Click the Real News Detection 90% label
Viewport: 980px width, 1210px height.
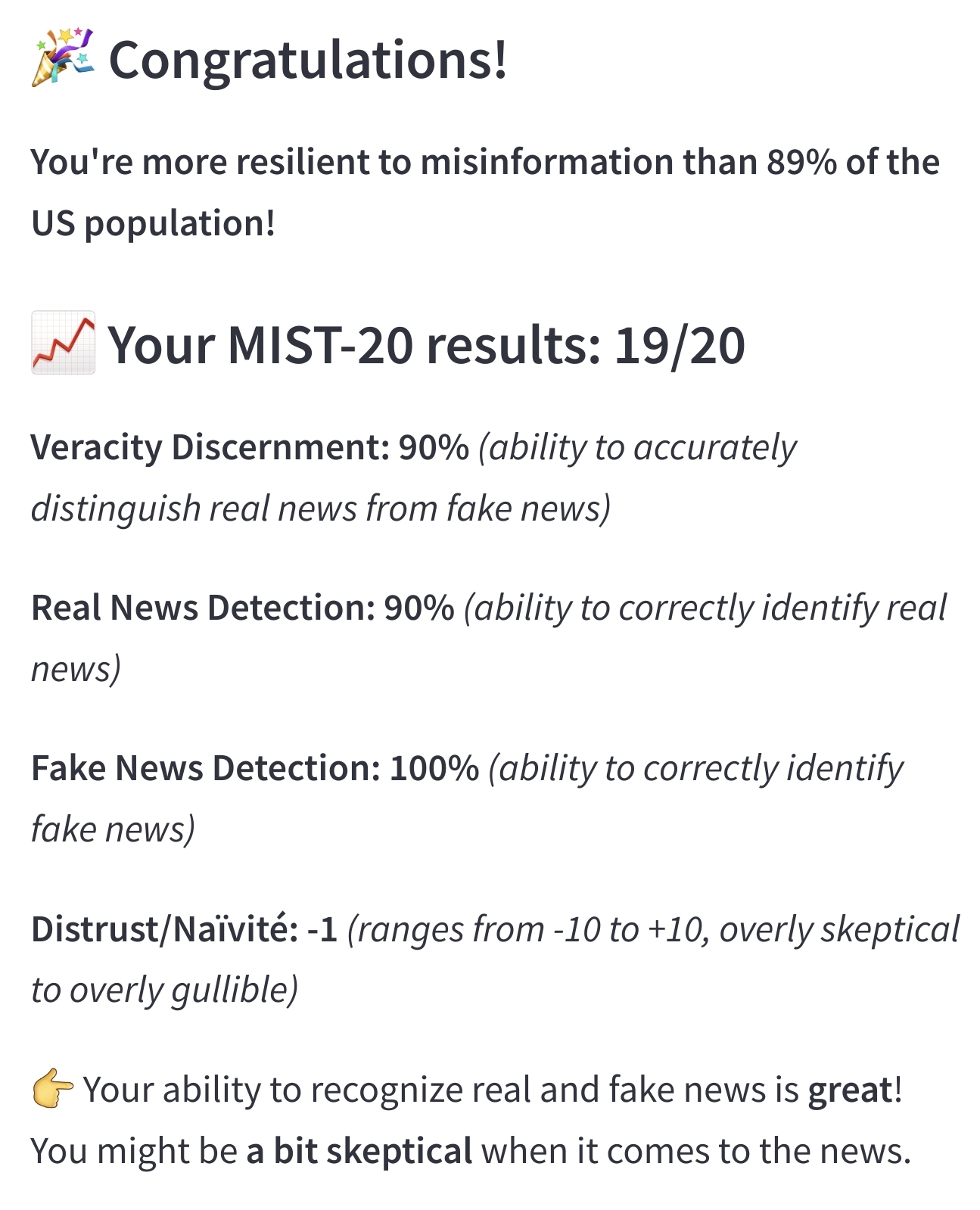(243, 608)
